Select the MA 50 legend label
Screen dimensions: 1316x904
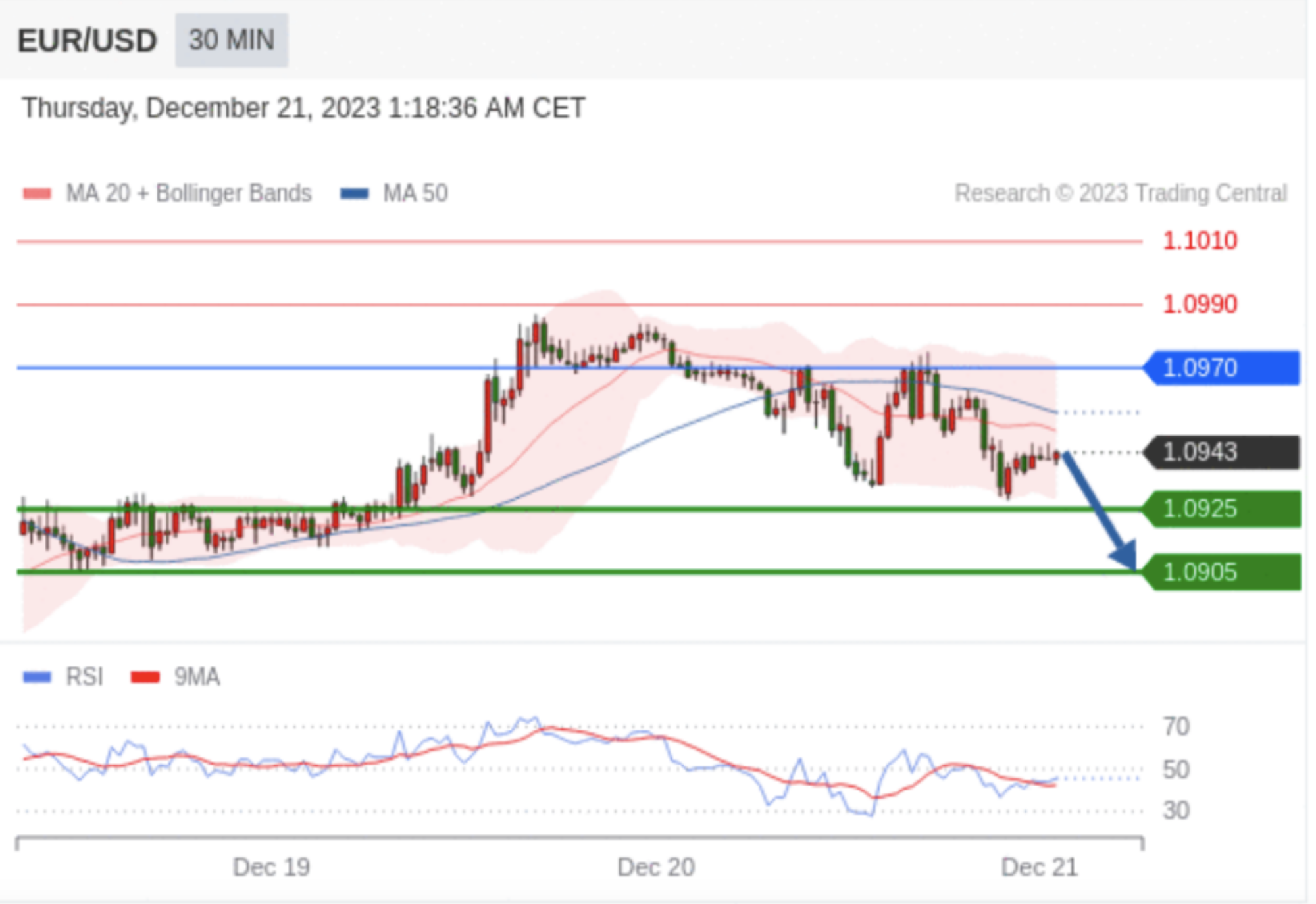point(416,193)
